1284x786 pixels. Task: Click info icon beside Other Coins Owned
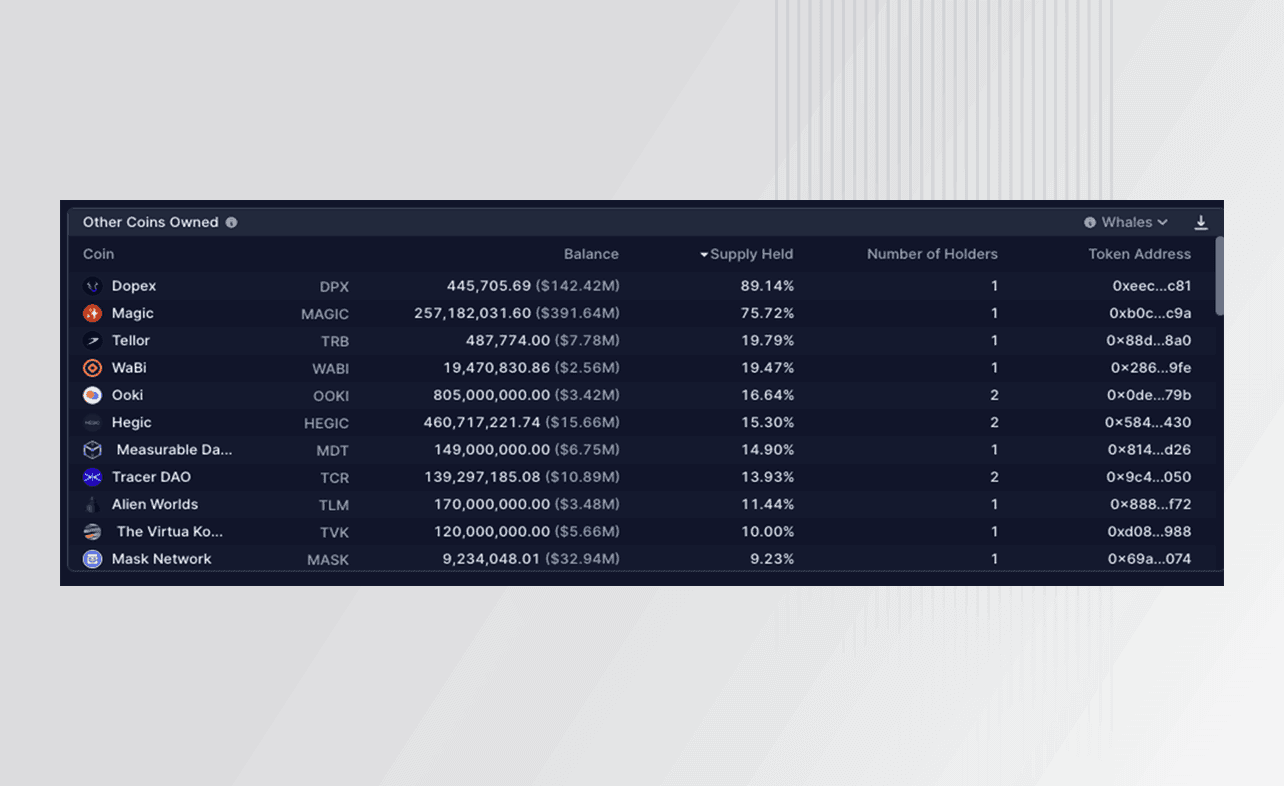point(231,222)
